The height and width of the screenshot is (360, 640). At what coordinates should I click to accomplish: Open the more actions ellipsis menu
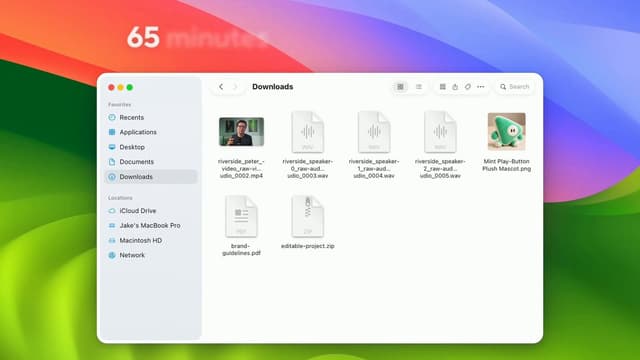coord(481,87)
